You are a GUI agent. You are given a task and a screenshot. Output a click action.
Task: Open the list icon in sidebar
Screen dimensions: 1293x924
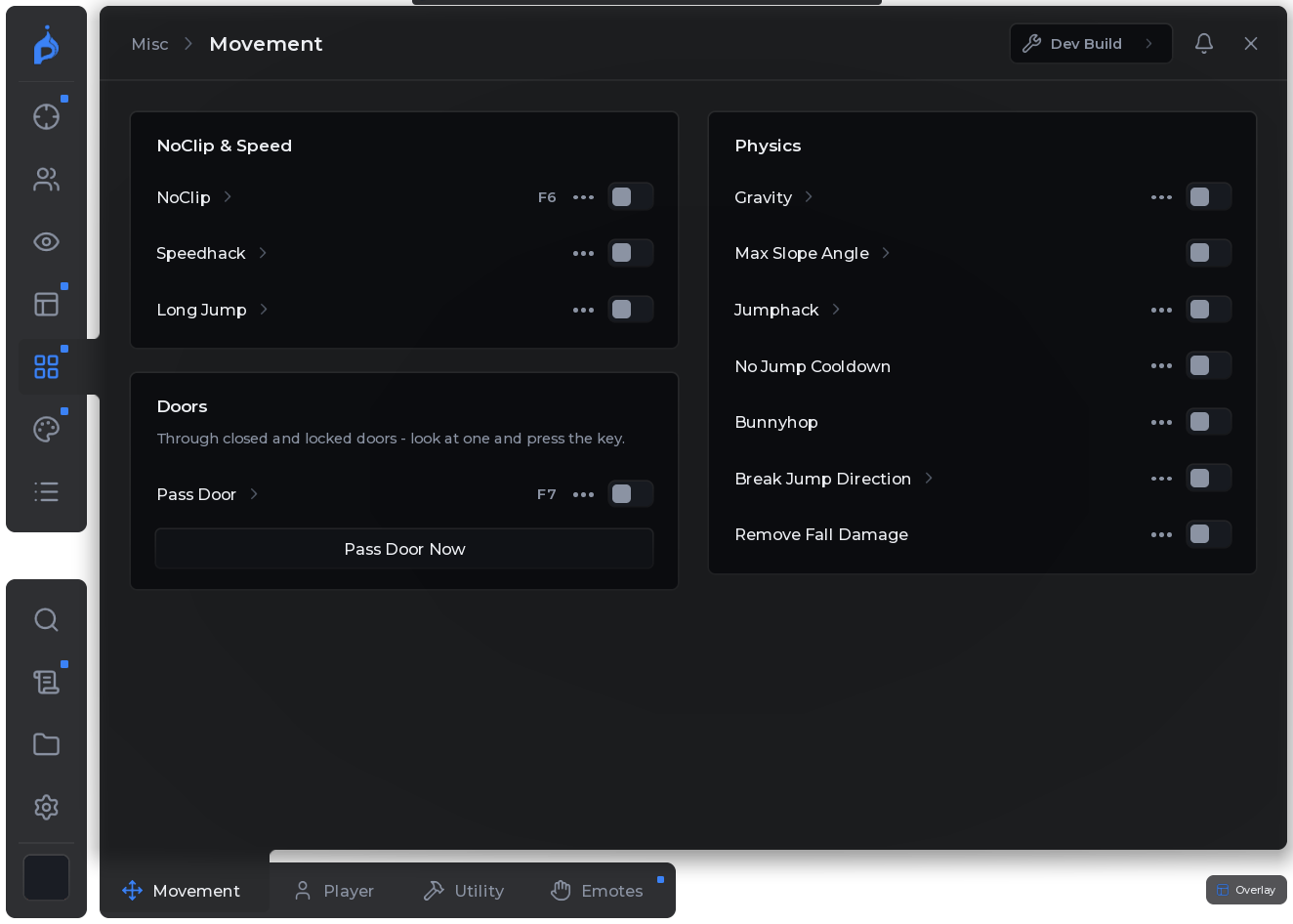coord(46,491)
